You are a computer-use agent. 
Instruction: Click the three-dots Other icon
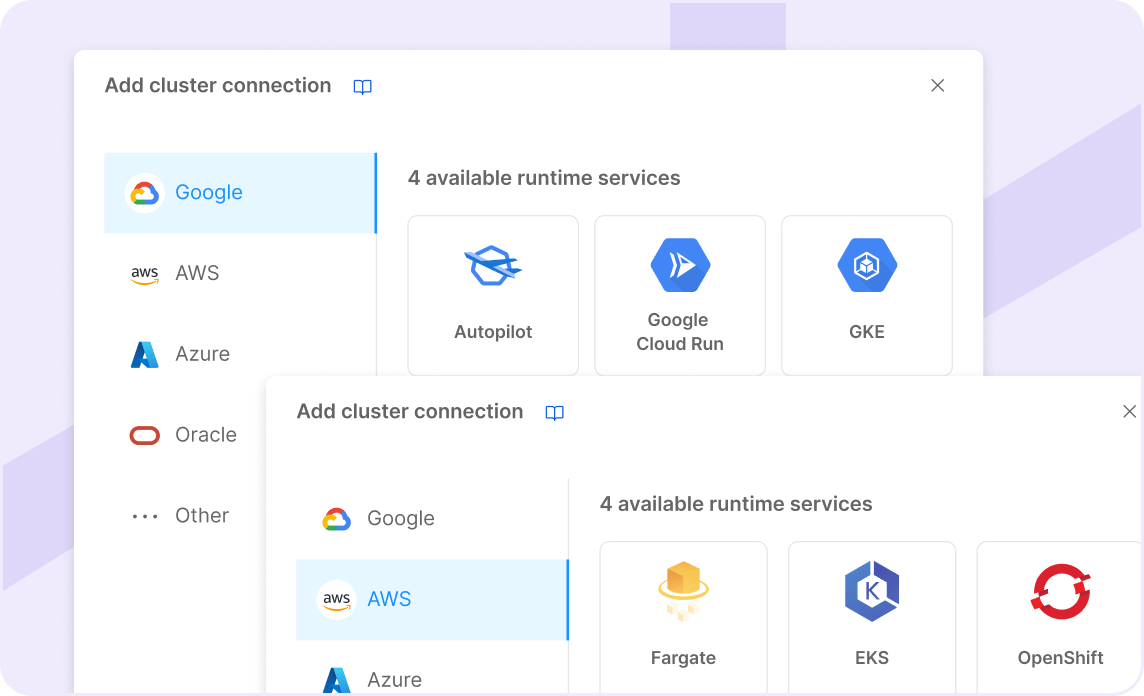click(144, 517)
